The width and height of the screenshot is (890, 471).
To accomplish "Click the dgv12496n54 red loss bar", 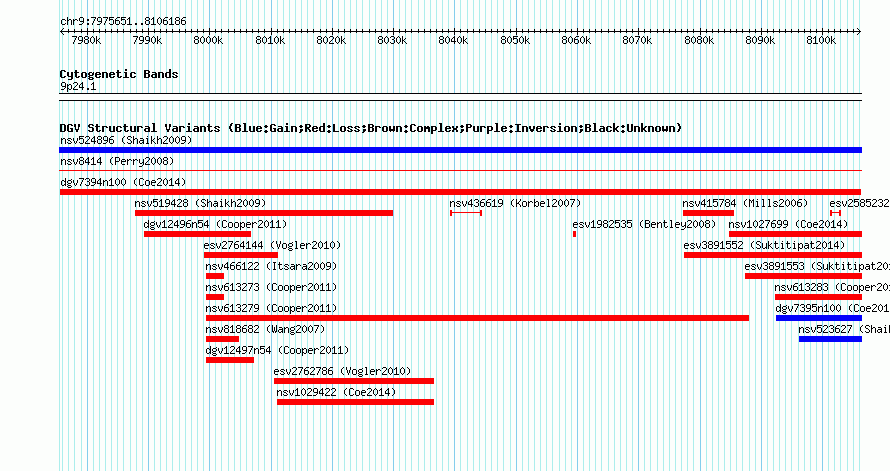I will click(x=198, y=234).
